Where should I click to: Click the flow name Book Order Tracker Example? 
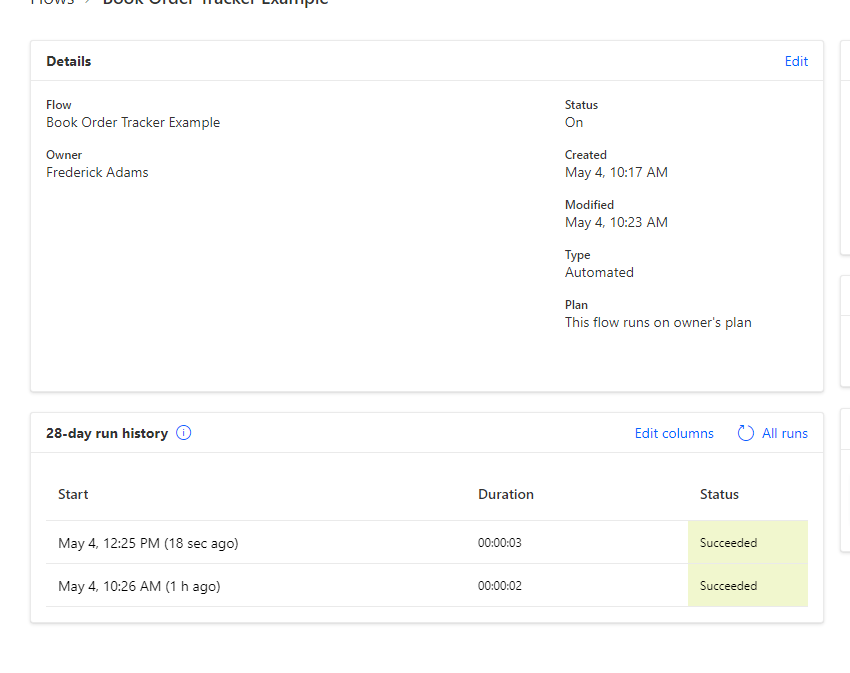[133, 123]
